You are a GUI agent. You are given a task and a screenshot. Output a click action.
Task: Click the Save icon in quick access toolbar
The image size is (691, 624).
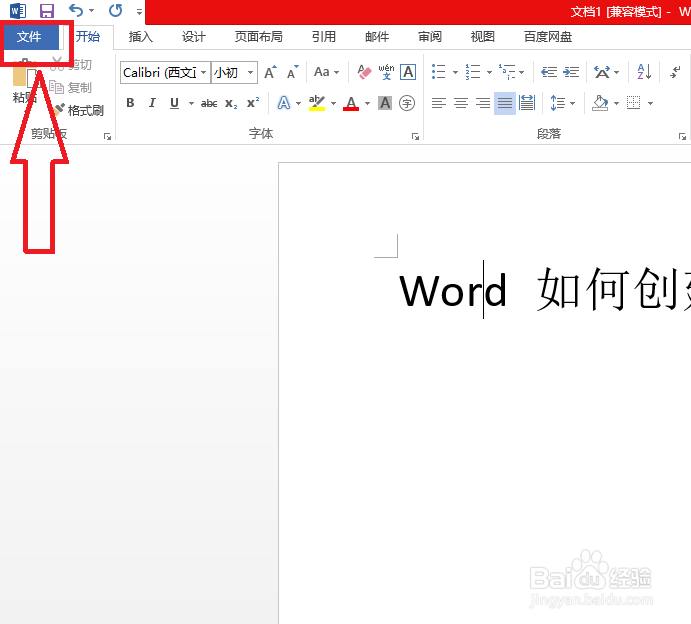(x=47, y=10)
